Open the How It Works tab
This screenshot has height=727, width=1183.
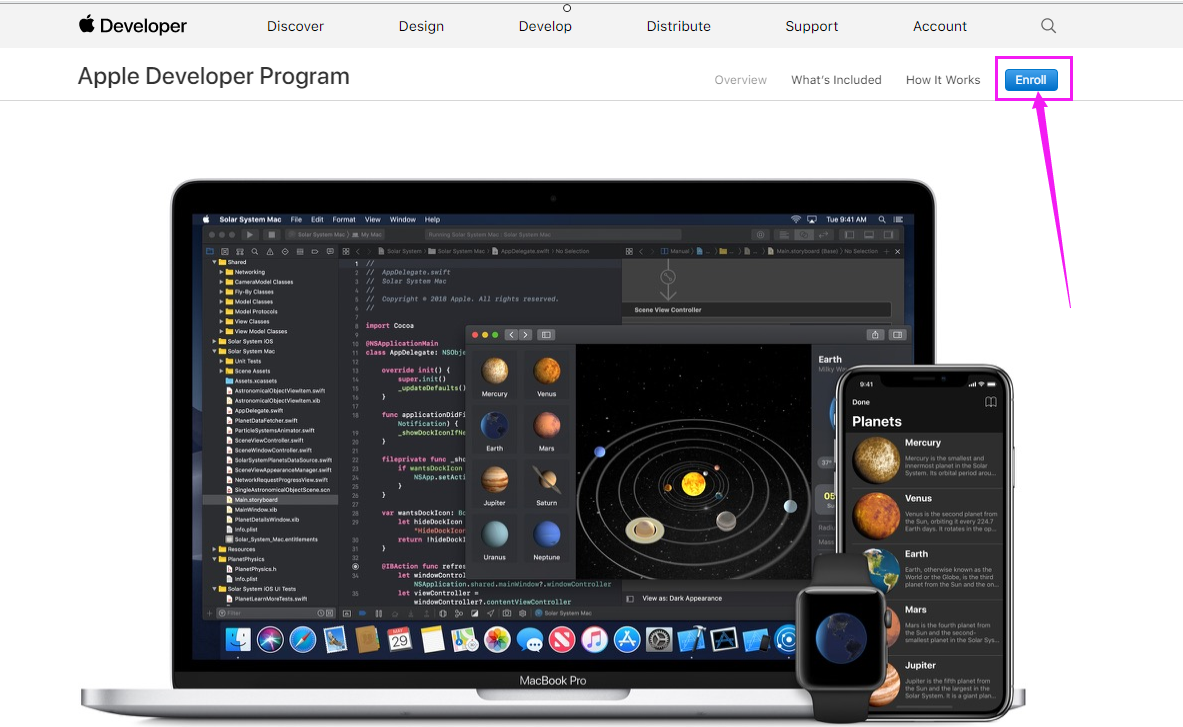pos(942,80)
